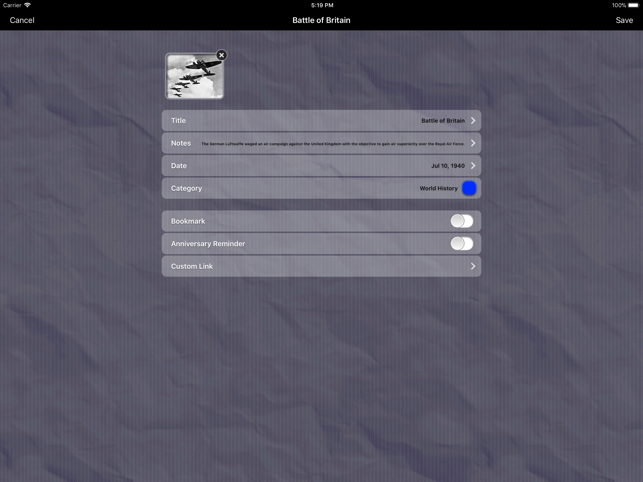Enable the Bookmark switch

[462, 221]
